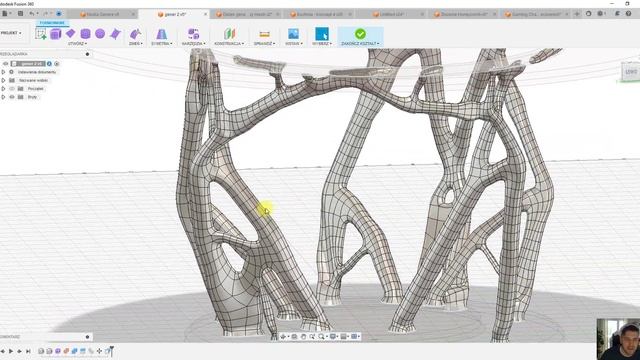
Task: Select the Sprawdź measure icon
Action: (264, 34)
